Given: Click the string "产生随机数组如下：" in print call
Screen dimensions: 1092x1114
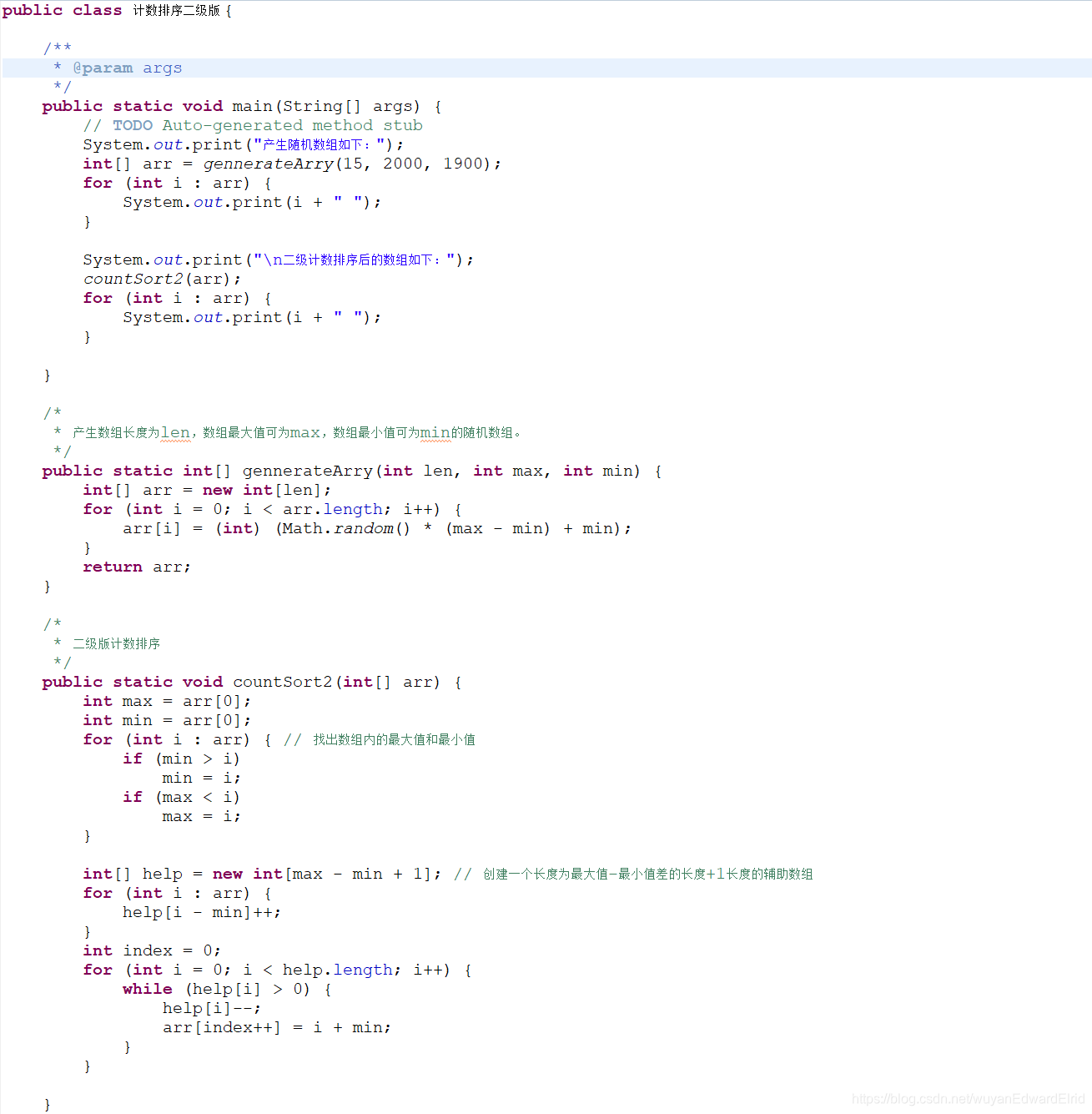Looking at the screenshot, I should click(318, 144).
